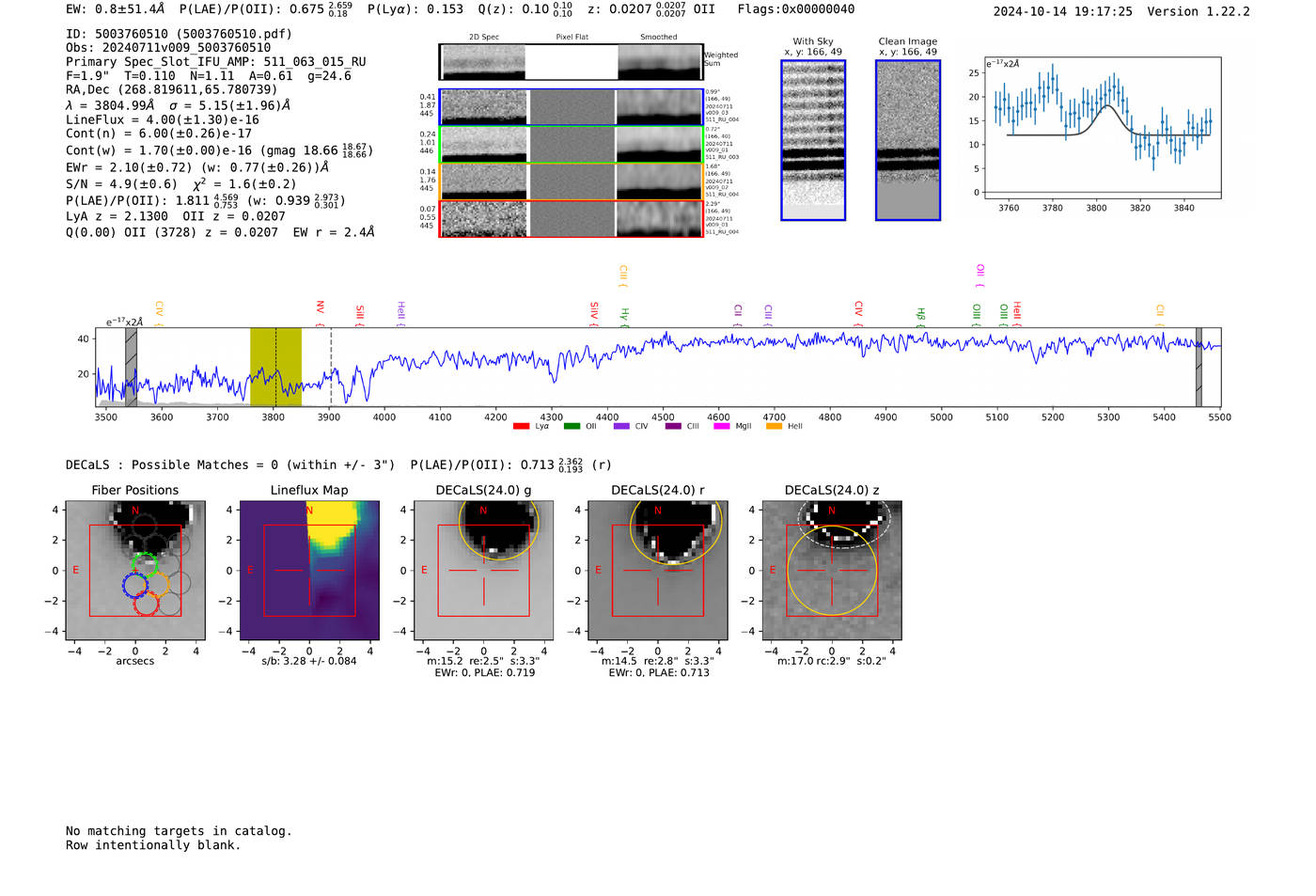Click the 's/b: 3.28 +/- 0.084' caption

309,661
